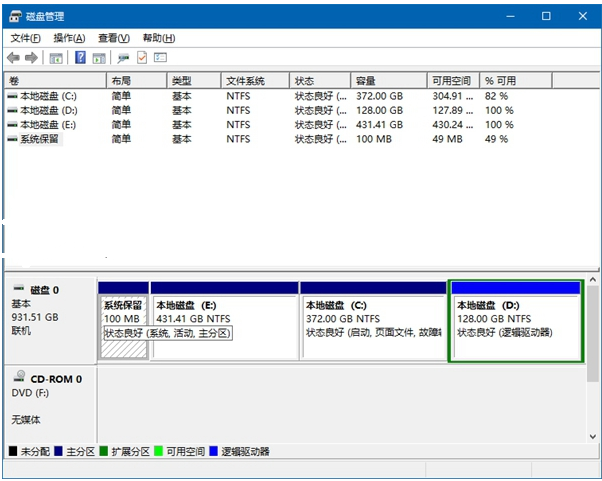
Task: Click the back arrow toolbar icon
Action: [x=13, y=58]
